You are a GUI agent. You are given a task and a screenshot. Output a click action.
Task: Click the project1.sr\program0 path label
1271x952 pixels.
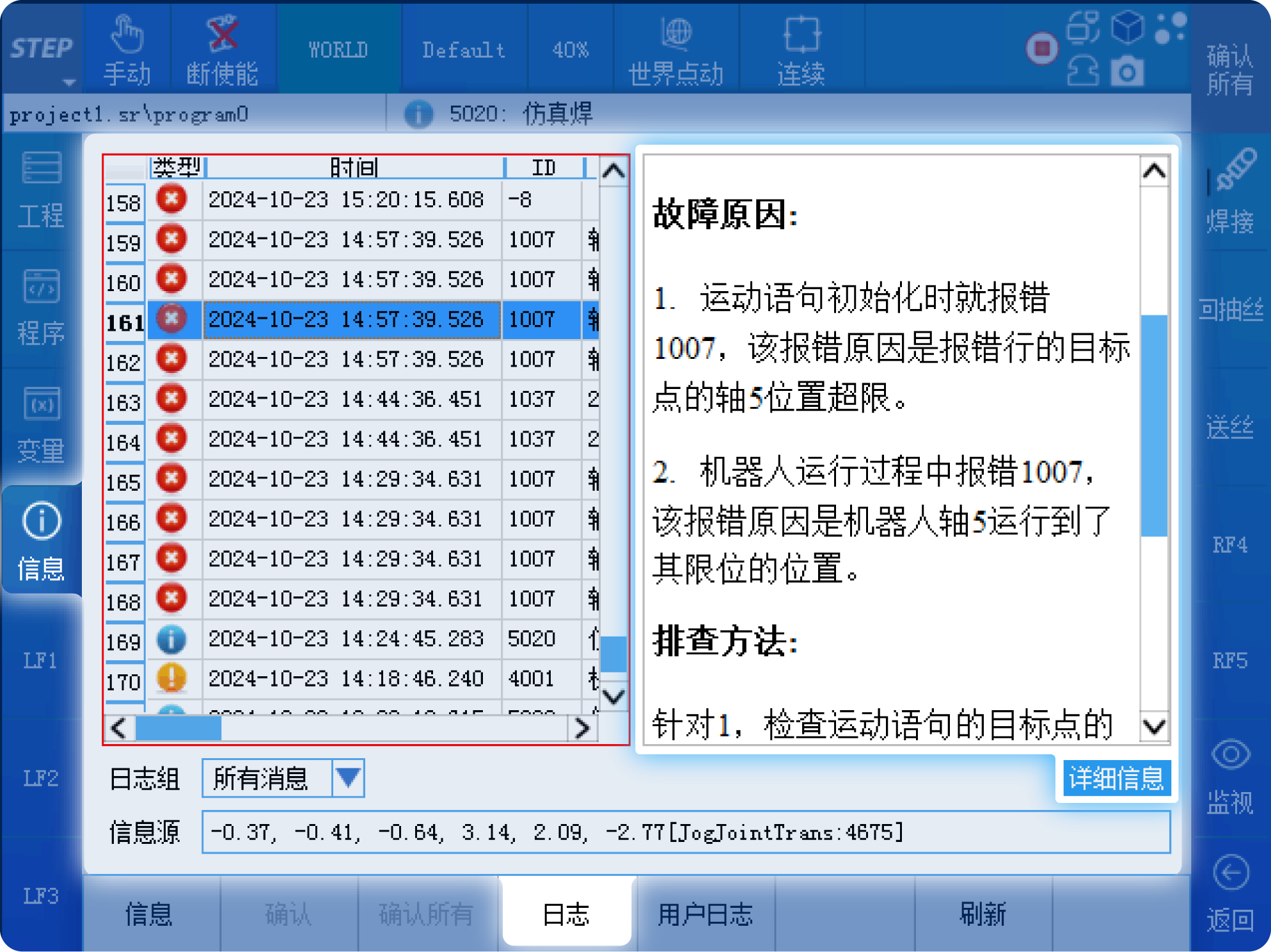[x=129, y=115]
